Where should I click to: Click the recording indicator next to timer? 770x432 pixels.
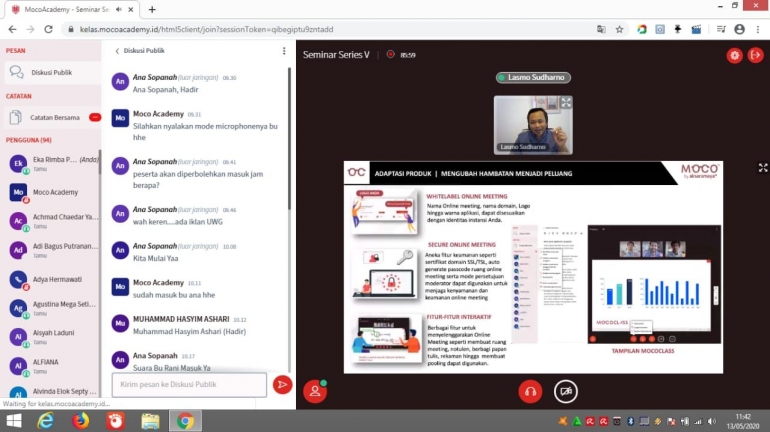click(x=390, y=54)
